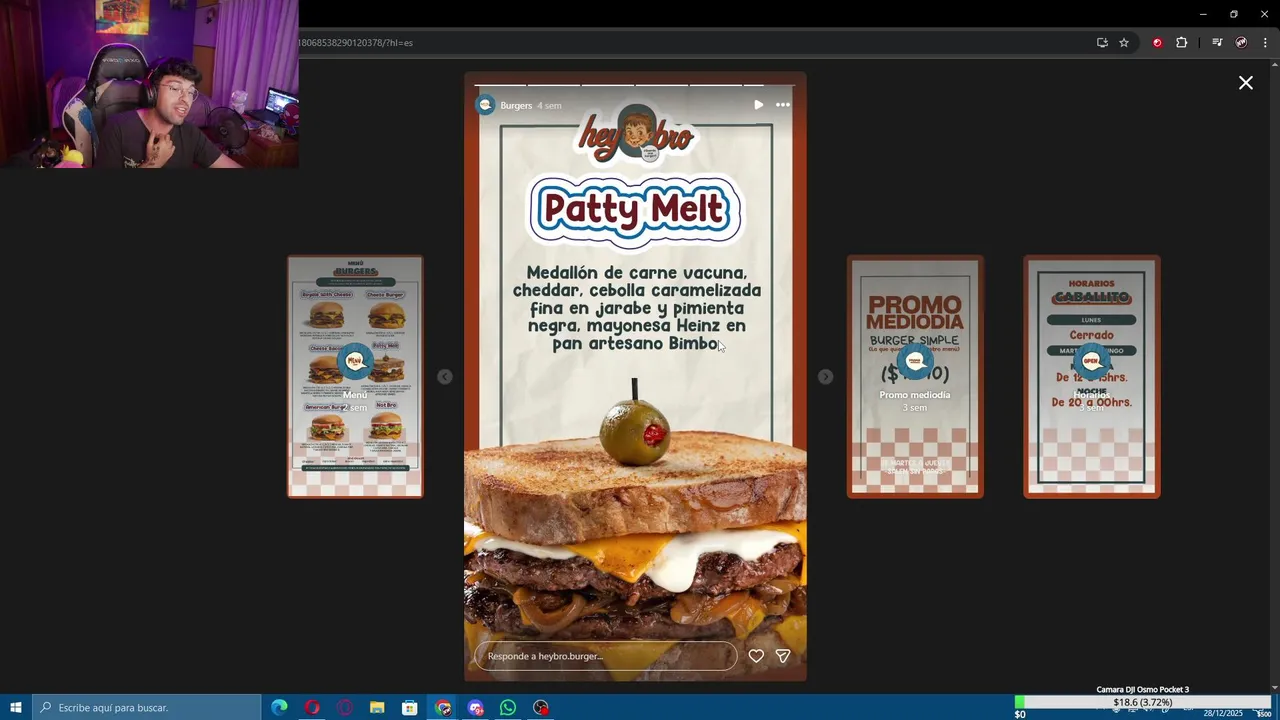Open Microsoft Store from the taskbar
This screenshot has width=1280, height=720.
410,708
